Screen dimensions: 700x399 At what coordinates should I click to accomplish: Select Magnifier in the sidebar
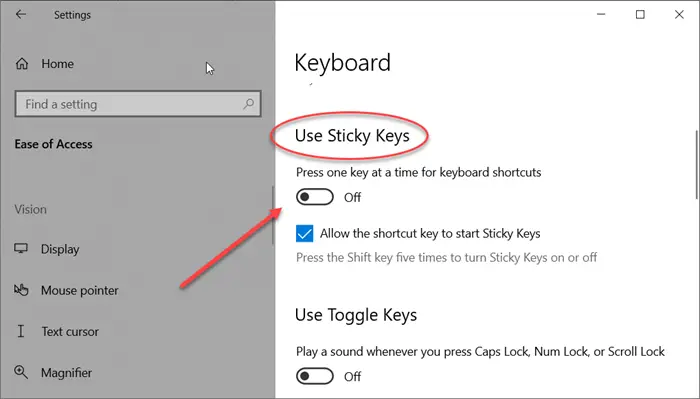pos(67,373)
